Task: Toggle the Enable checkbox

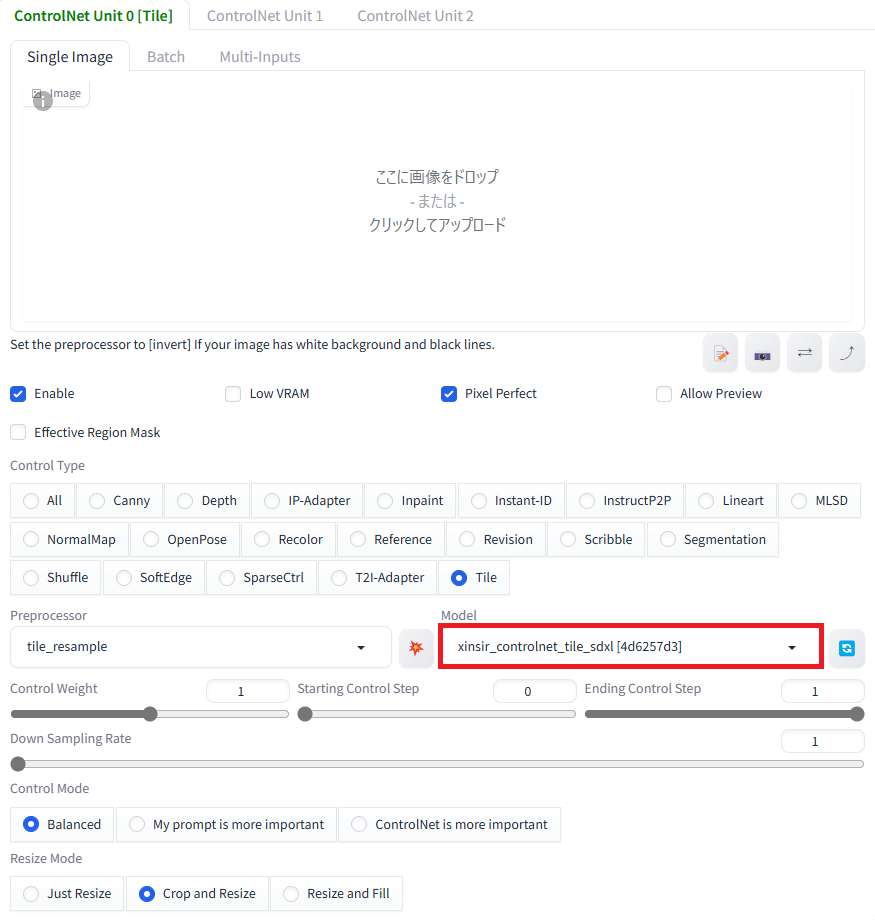Action: click(x=18, y=394)
